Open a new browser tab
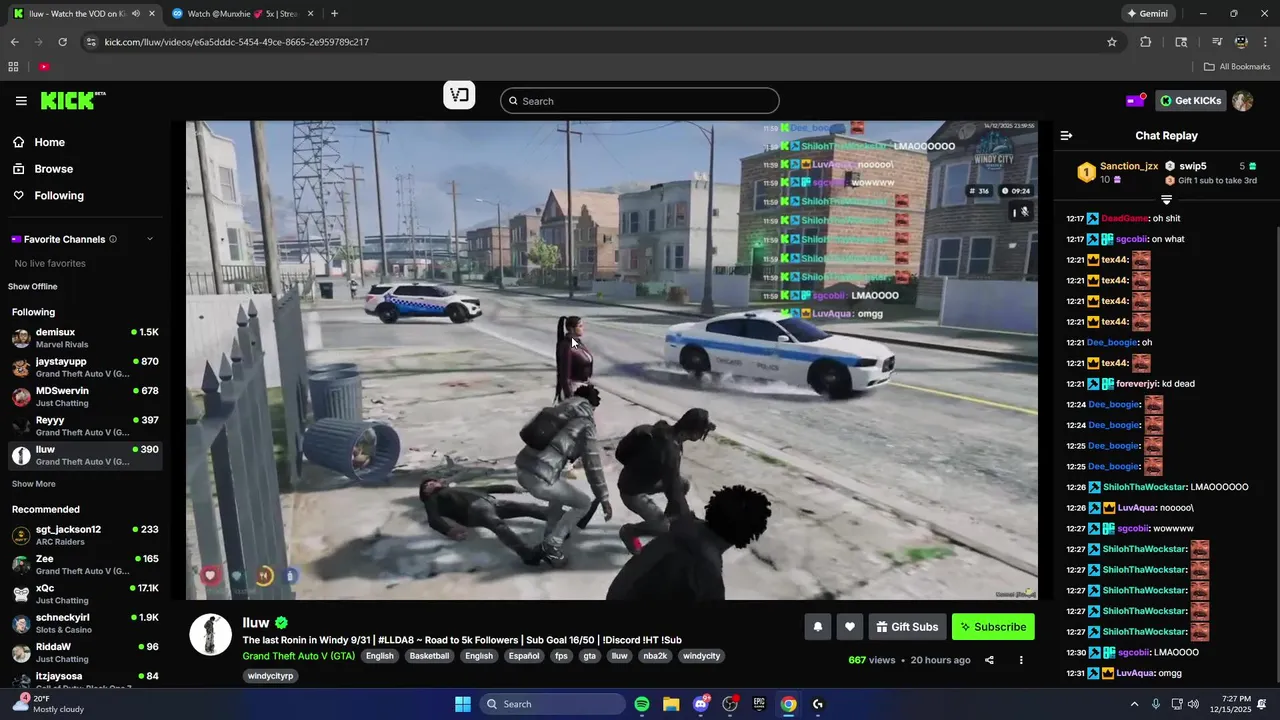 pyautogui.click(x=334, y=14)
